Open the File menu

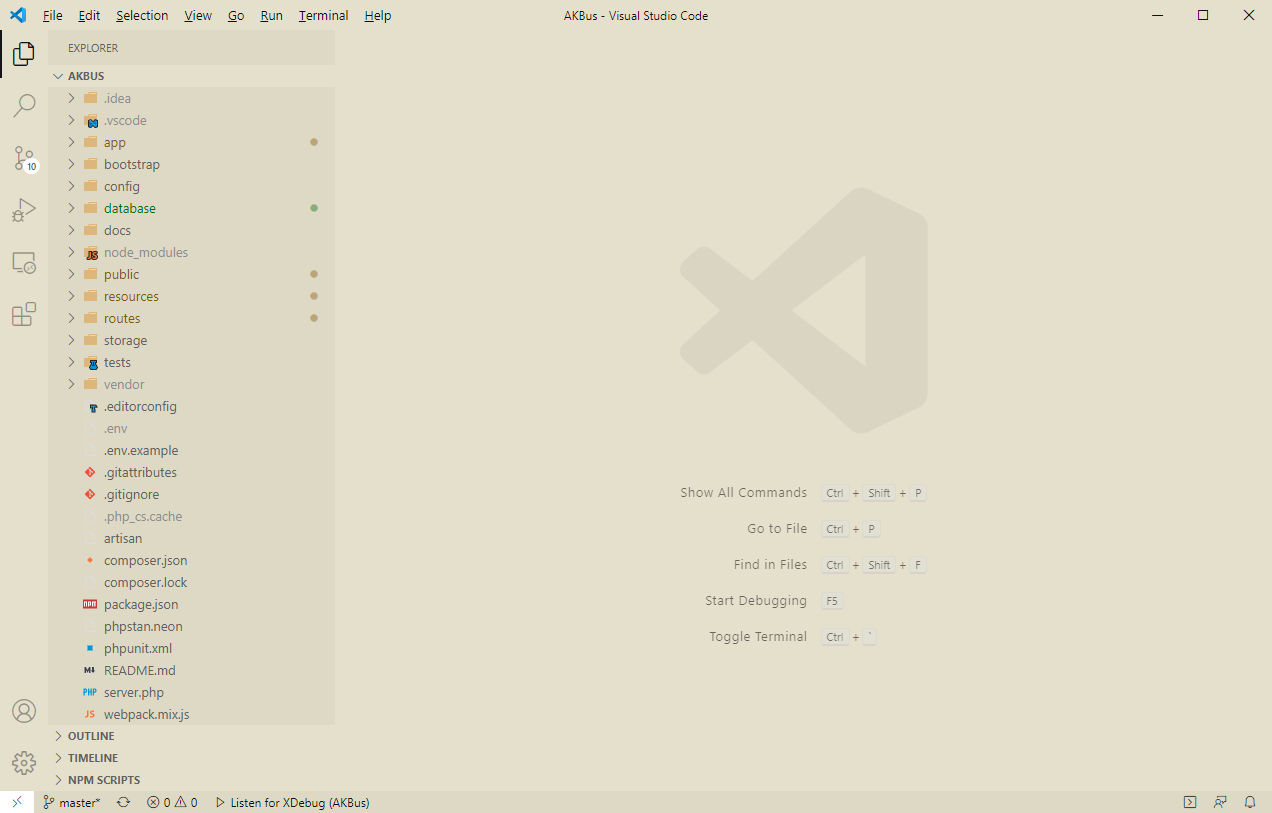click(x=53, y=15)
